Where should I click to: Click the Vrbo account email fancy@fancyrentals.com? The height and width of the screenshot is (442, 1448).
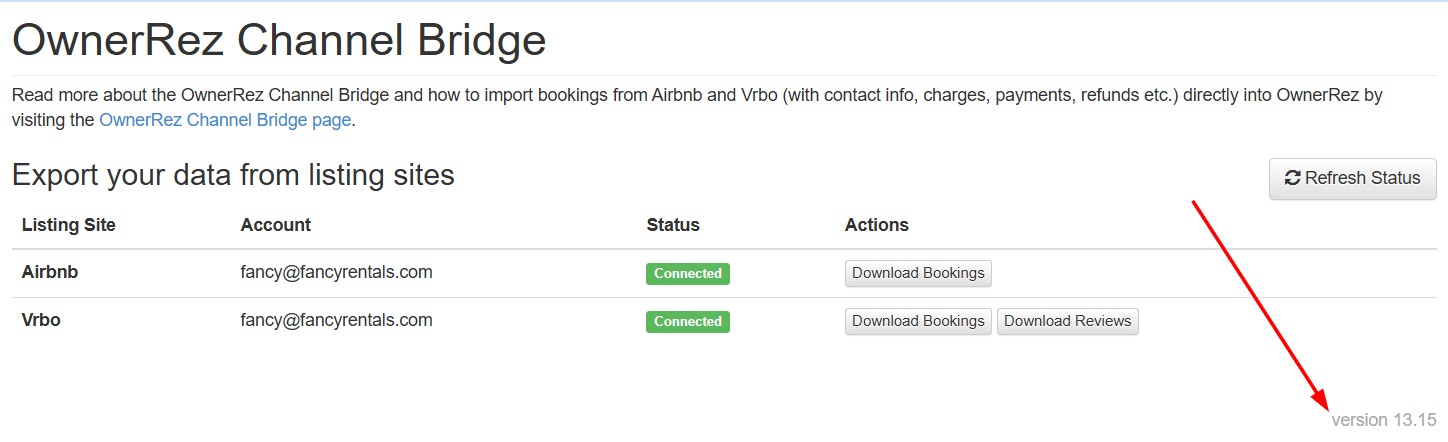[336, 320]
